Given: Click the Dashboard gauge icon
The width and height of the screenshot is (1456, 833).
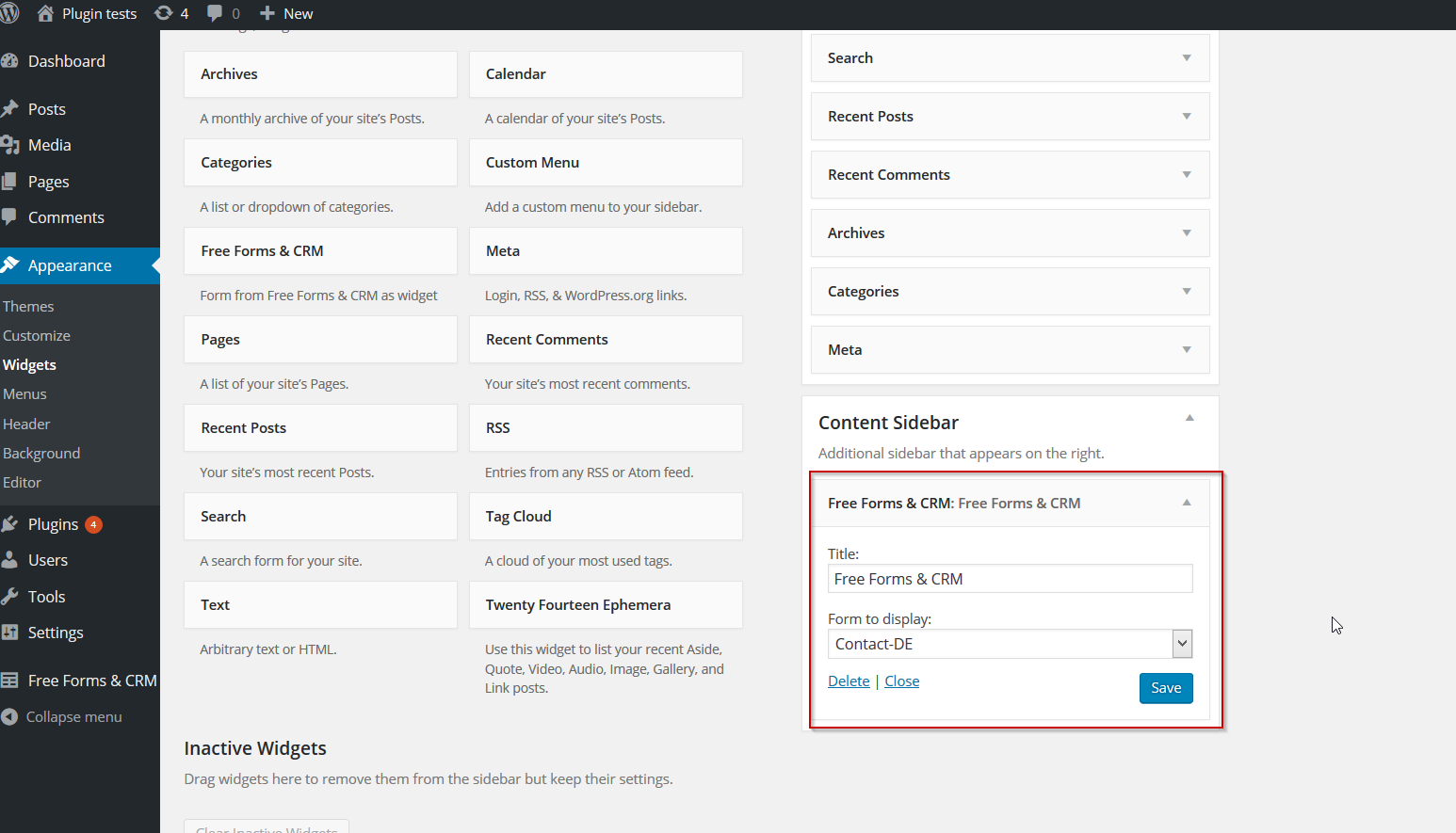Looking at the screenshot, I should click(x=9, y=61).
